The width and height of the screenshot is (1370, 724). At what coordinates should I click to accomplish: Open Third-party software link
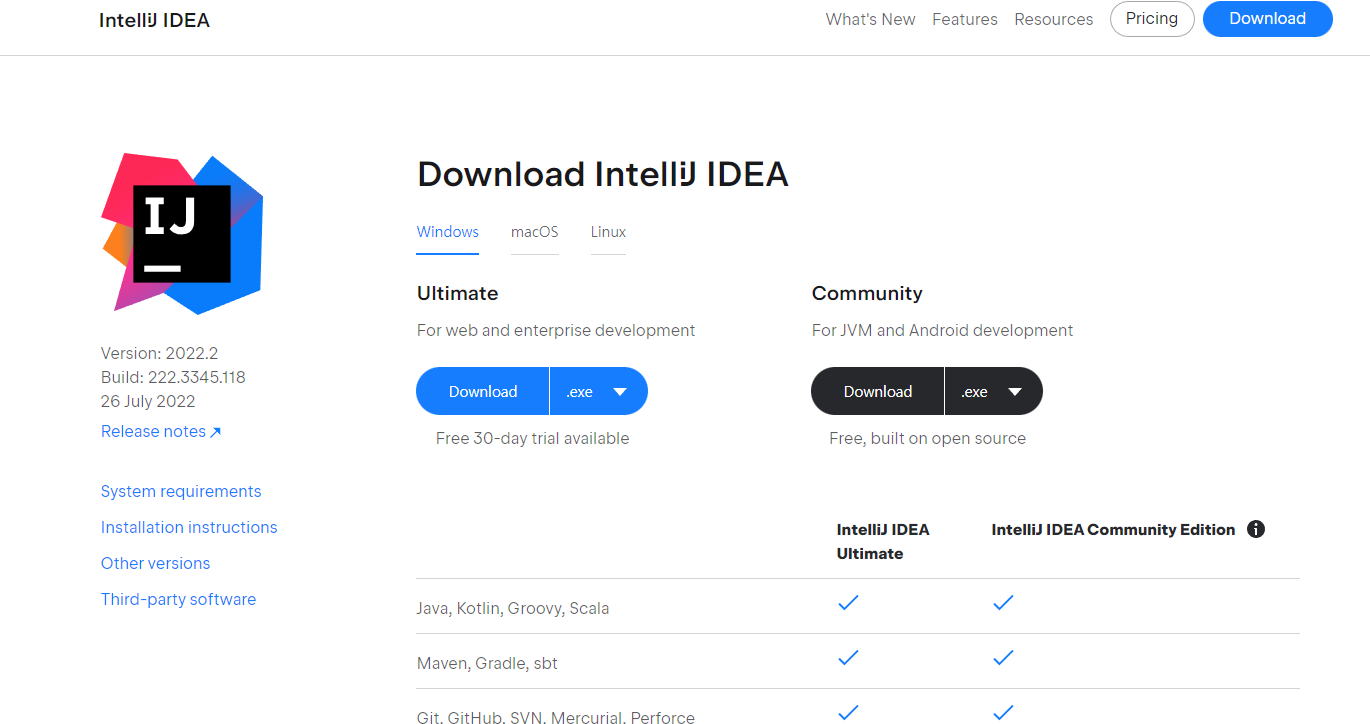[178, 599]
